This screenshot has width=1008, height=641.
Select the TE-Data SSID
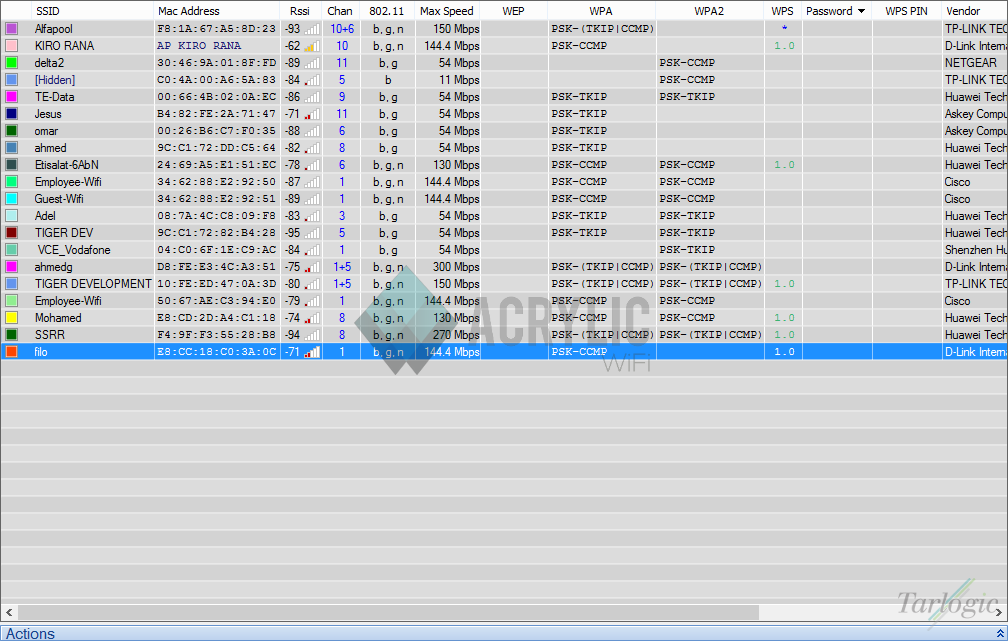pyautogui.click(x=55, y=96)
